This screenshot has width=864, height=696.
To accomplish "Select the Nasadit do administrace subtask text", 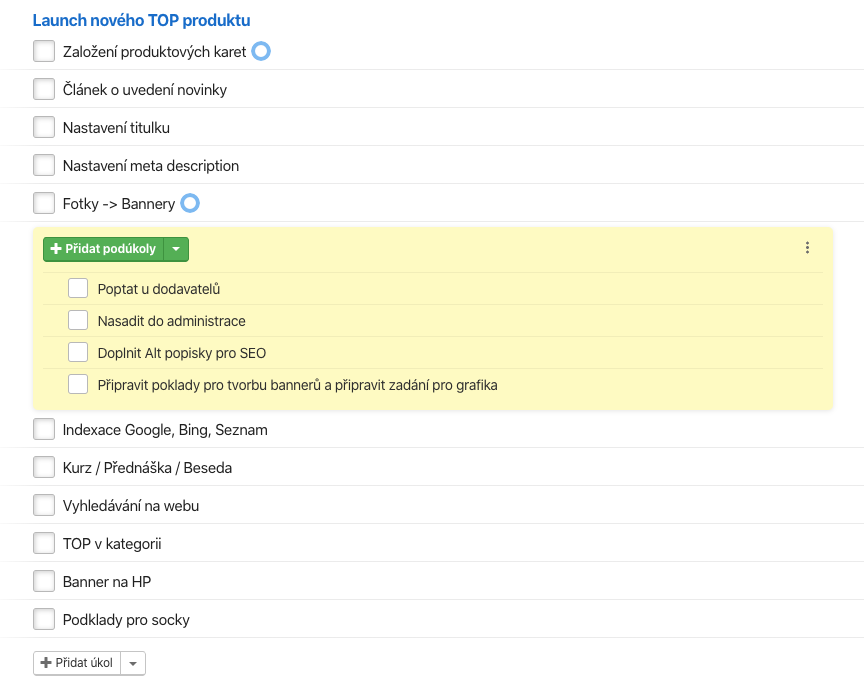I will coord(171,321).
